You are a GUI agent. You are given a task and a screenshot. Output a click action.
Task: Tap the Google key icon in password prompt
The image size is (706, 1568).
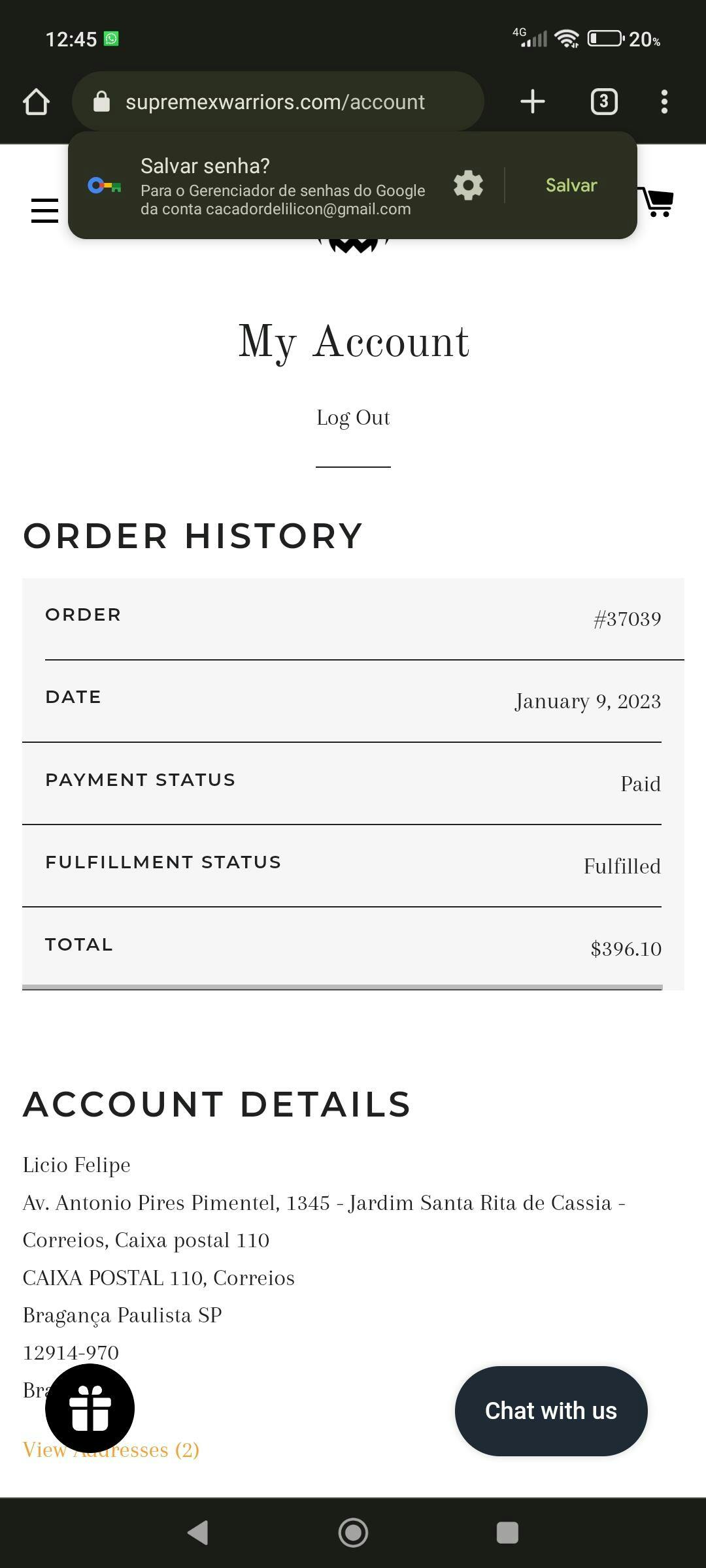pyautogui.click(x=105, y=186)
